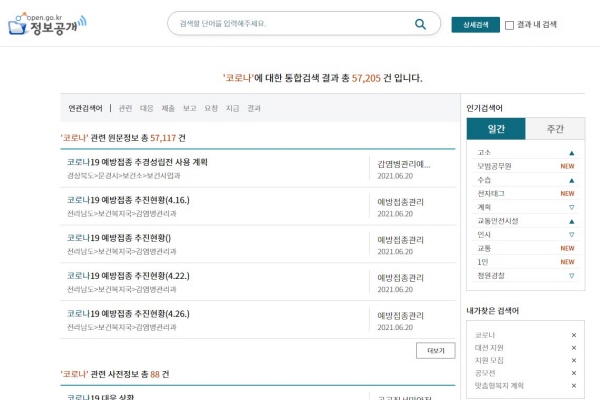Click the 정보공개 open.go.kr logo

coord(47,23)
